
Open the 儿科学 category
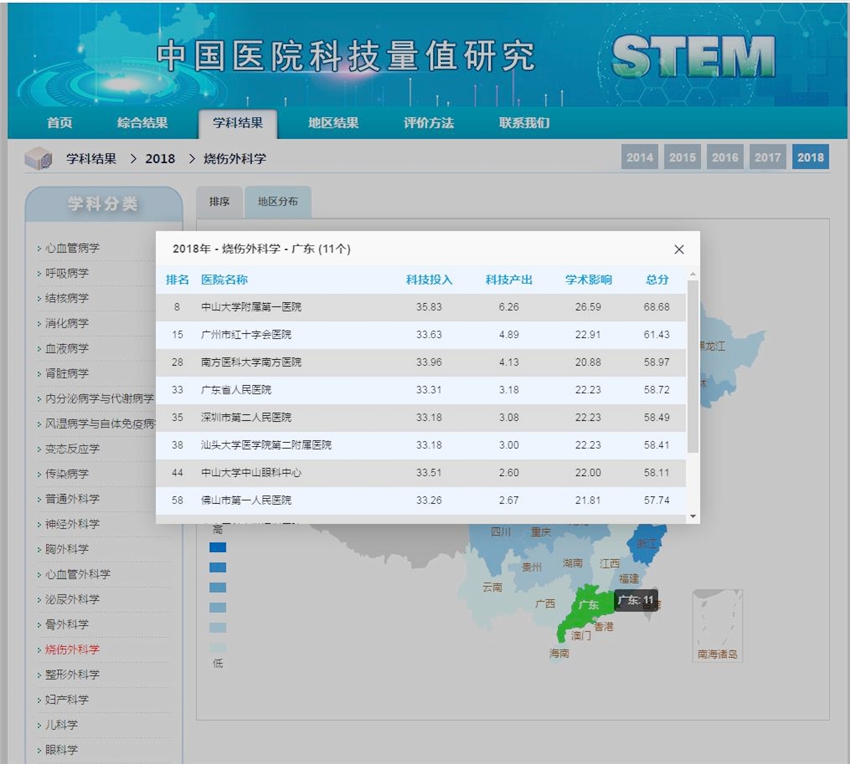(61, 725)
